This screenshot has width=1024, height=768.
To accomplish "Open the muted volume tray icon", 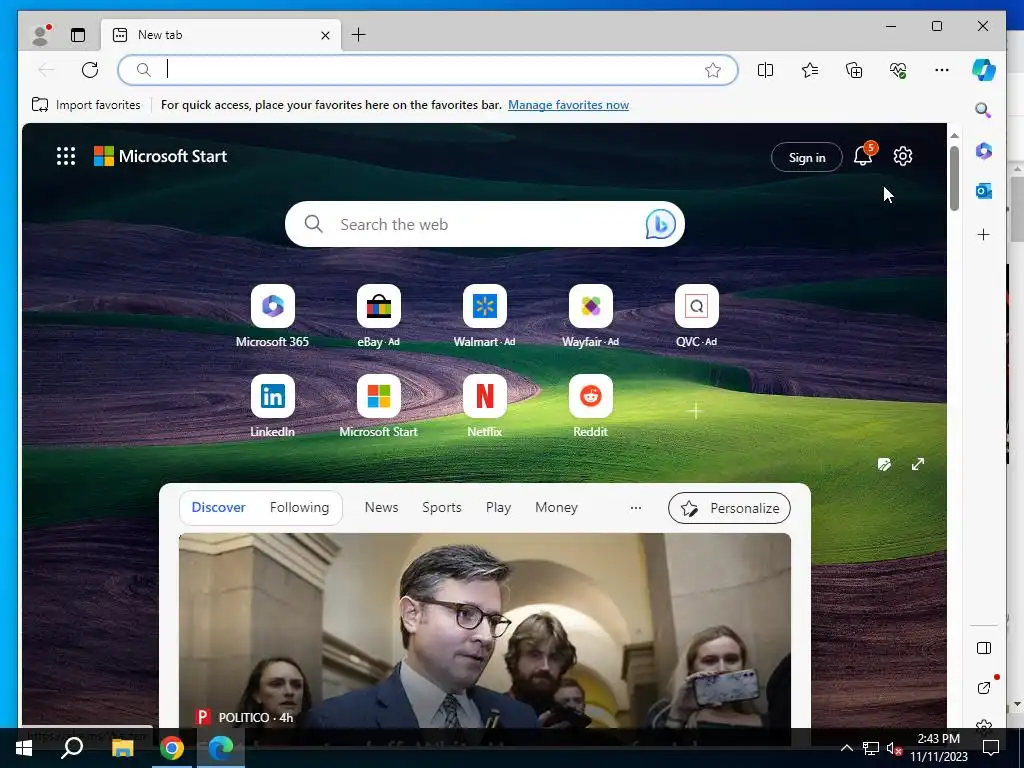I will tap(894, 748).
